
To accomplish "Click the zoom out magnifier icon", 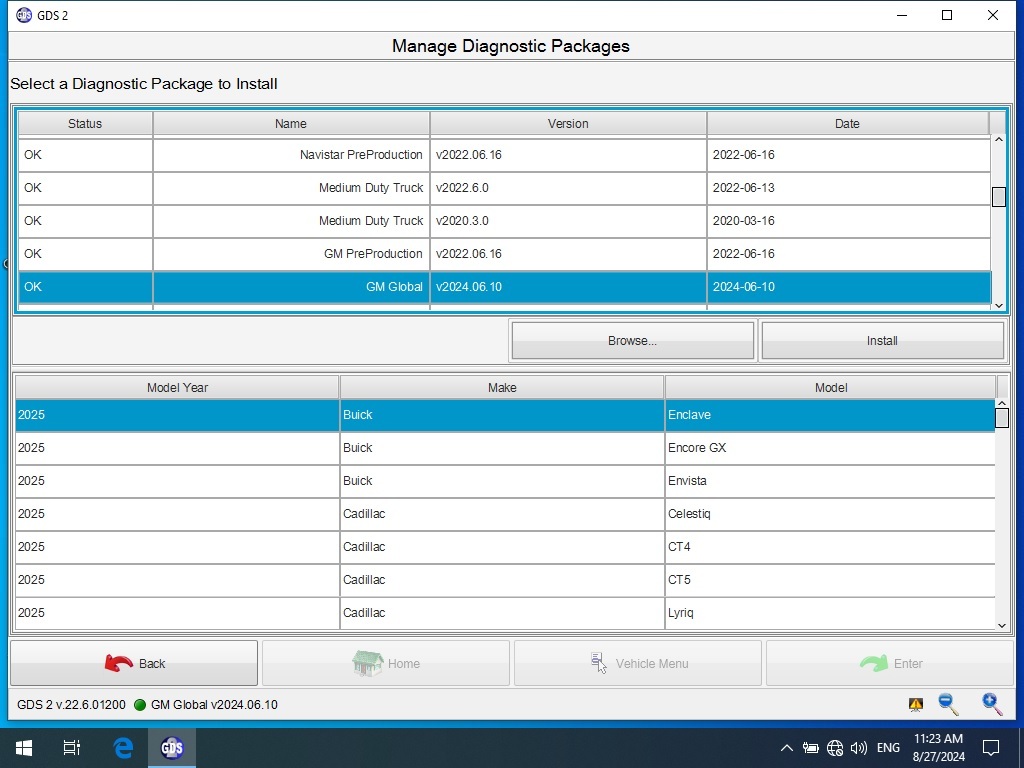I will pyautogui.click(x=948, y=704).
